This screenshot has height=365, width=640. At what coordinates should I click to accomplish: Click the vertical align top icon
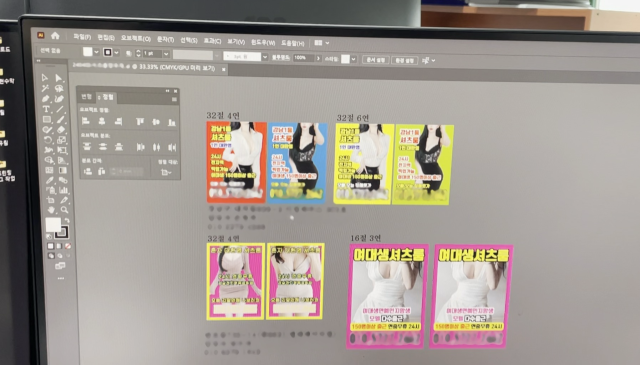tap(140, 121)
